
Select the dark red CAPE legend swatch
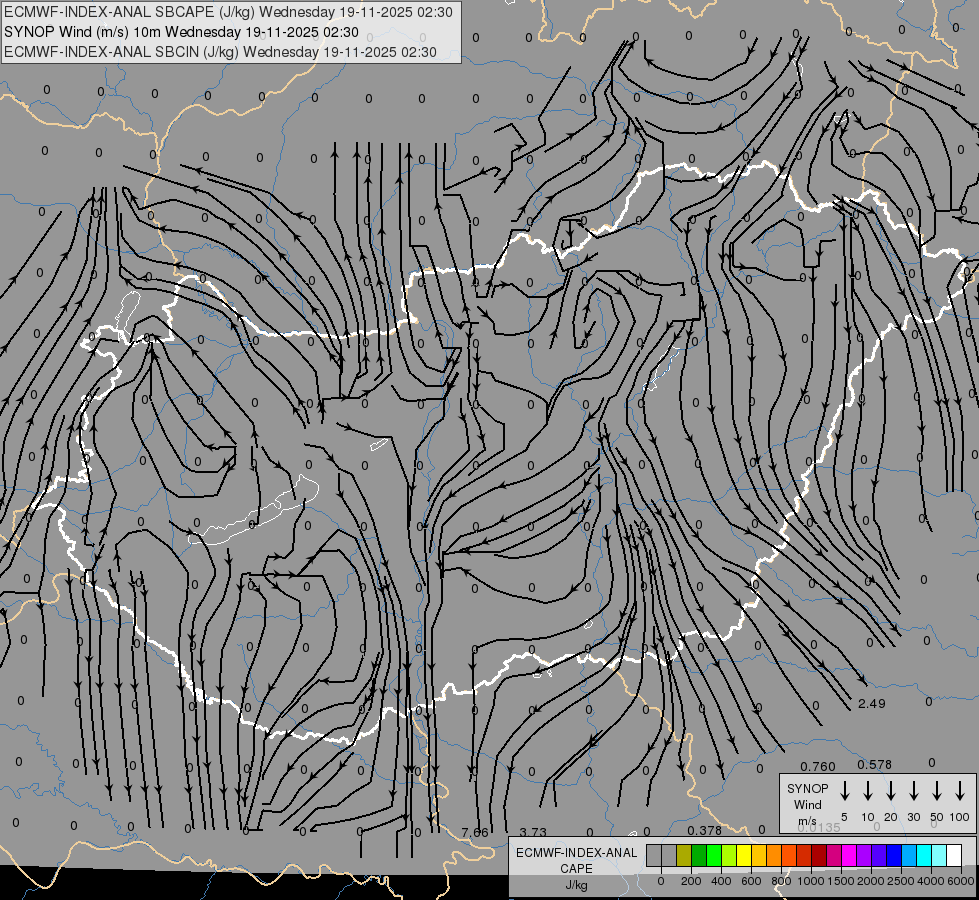820,855
